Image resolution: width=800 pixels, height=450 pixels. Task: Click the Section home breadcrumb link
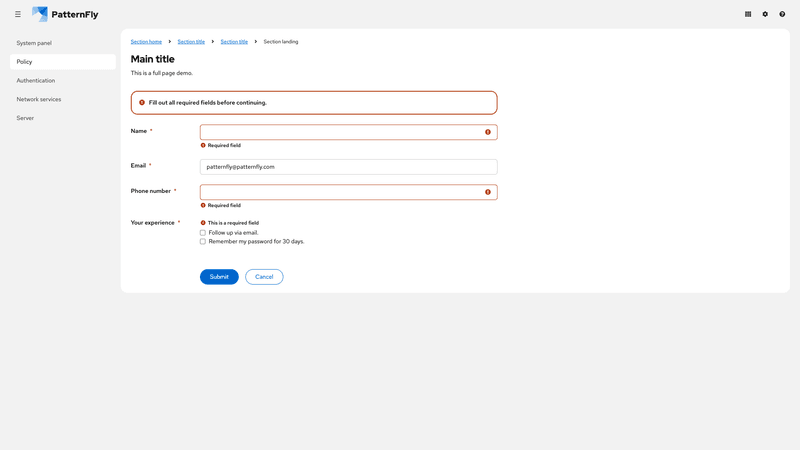point(146,42)
